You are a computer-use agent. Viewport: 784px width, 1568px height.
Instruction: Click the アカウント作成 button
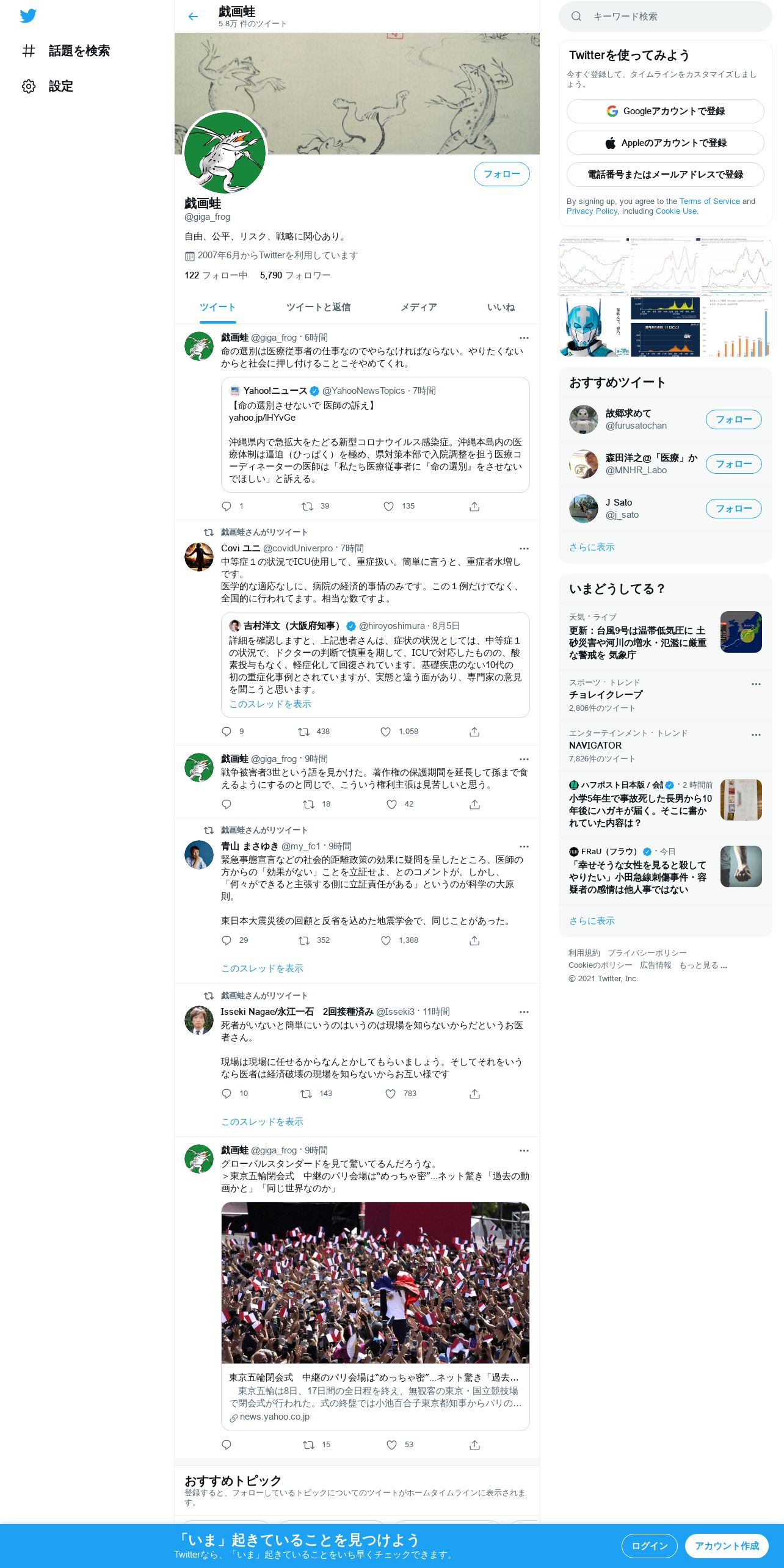pos(727,1546)
